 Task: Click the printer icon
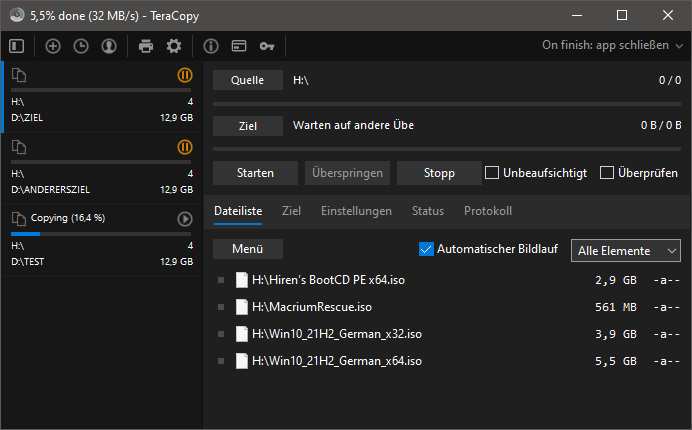146,46
